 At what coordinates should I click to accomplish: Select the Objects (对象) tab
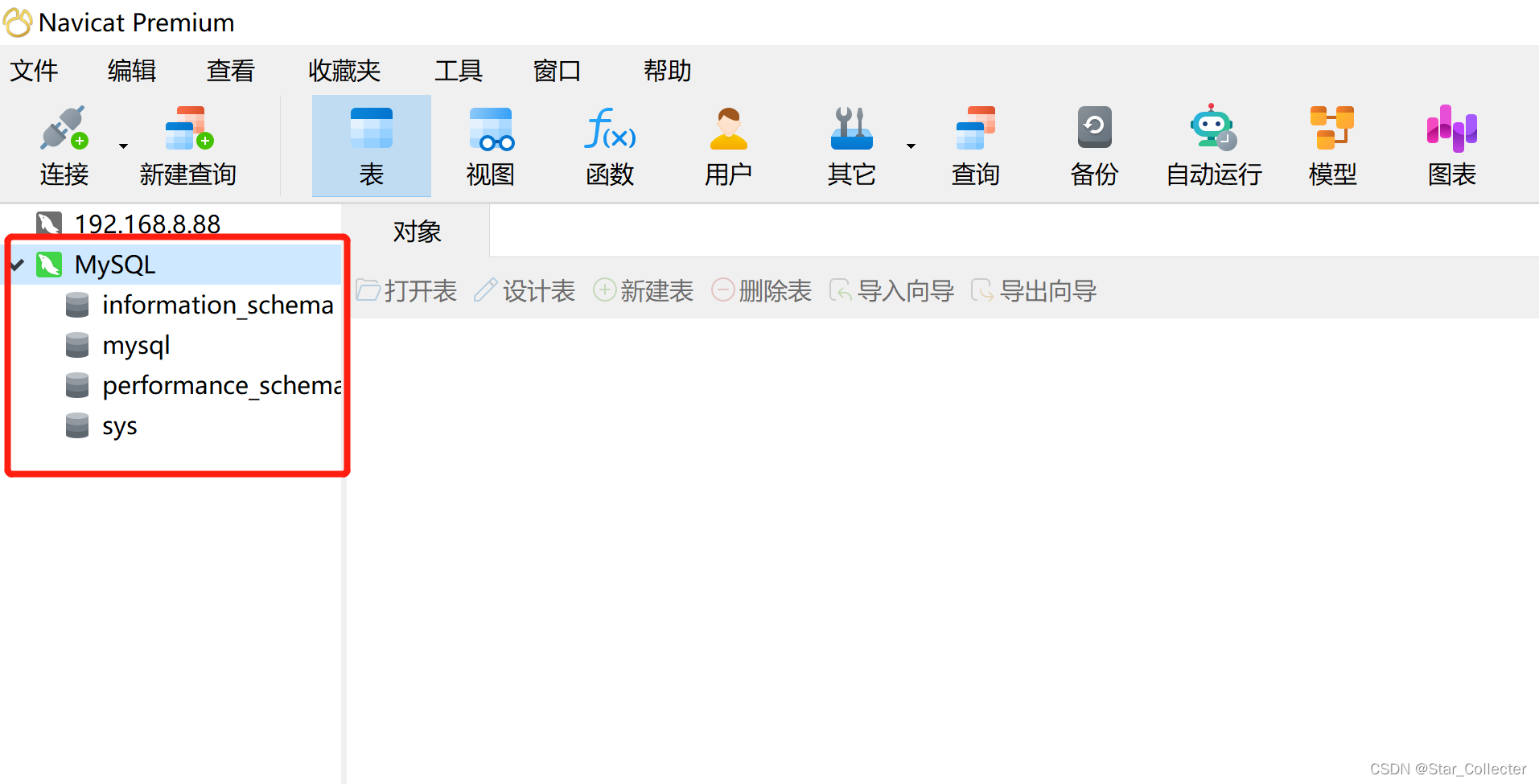[x=417, y=232]
